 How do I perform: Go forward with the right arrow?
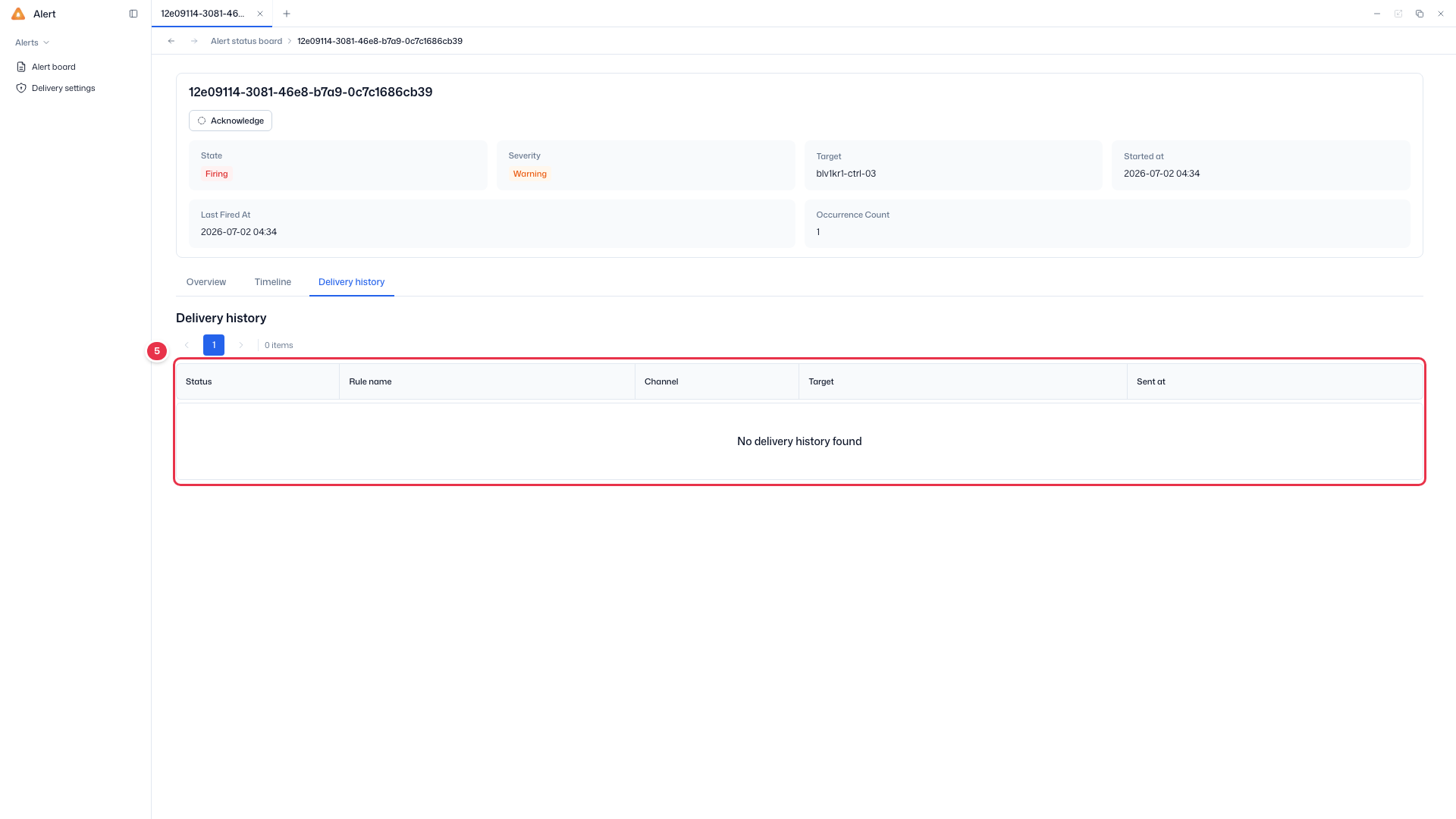(x=194, y=41)
